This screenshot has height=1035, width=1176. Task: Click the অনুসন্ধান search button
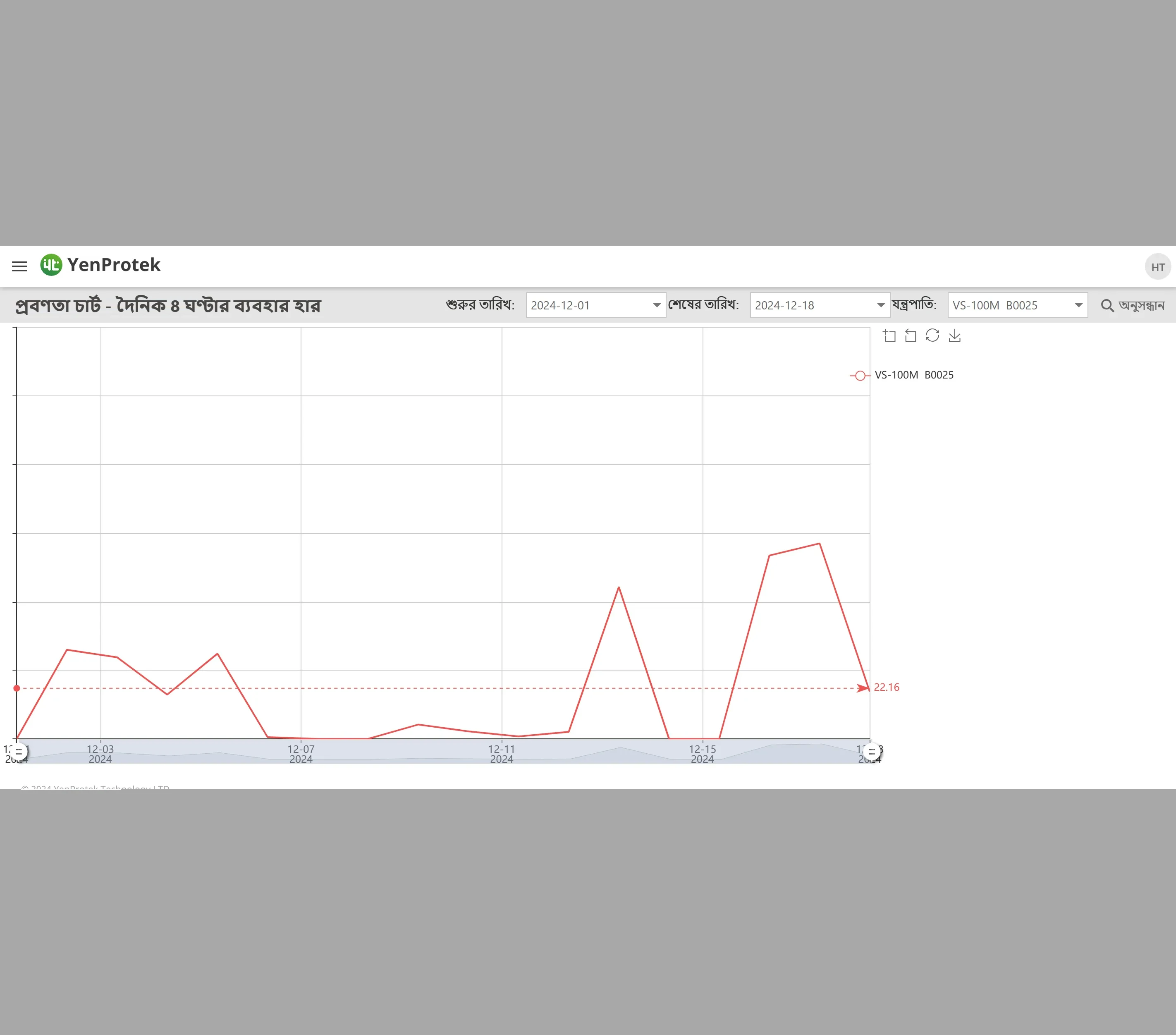pyautogui.click(x=1133, y=306)
